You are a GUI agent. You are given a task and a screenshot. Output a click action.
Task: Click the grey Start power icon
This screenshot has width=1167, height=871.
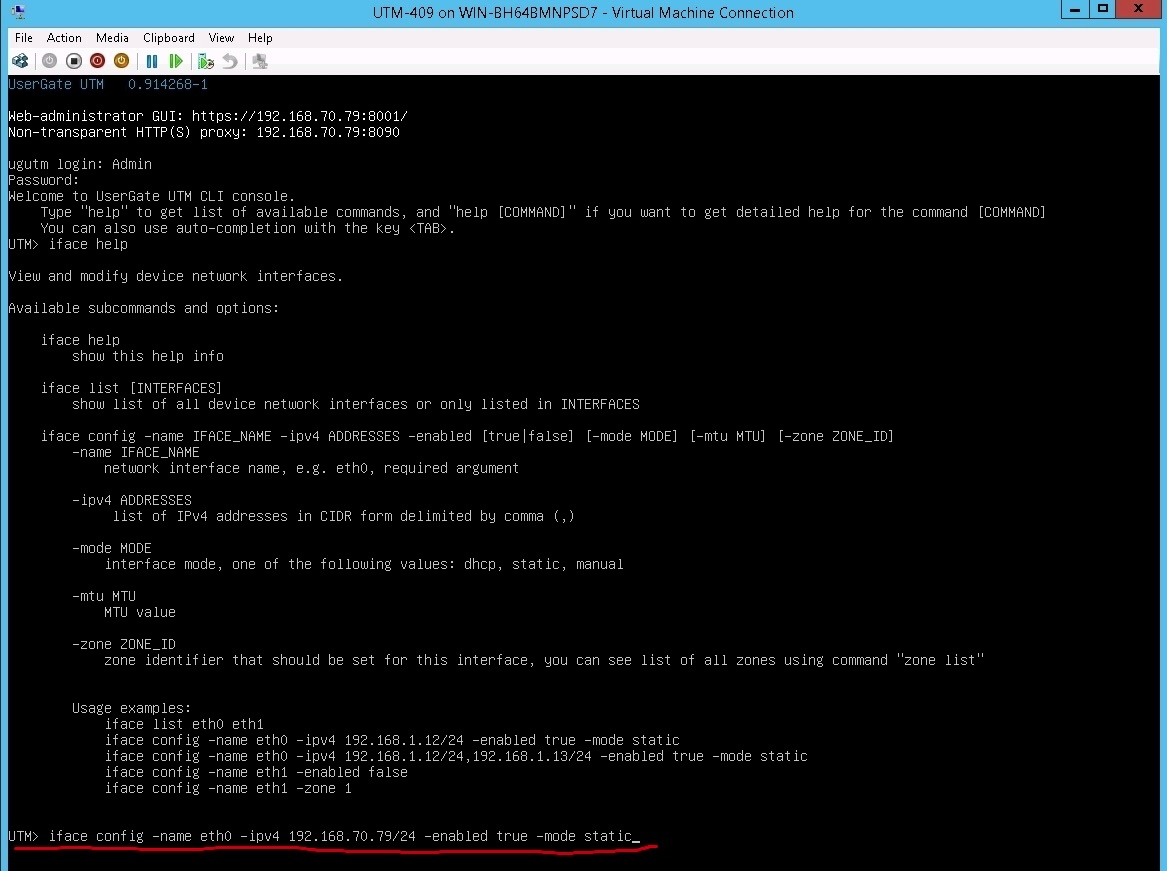(49, 61)
